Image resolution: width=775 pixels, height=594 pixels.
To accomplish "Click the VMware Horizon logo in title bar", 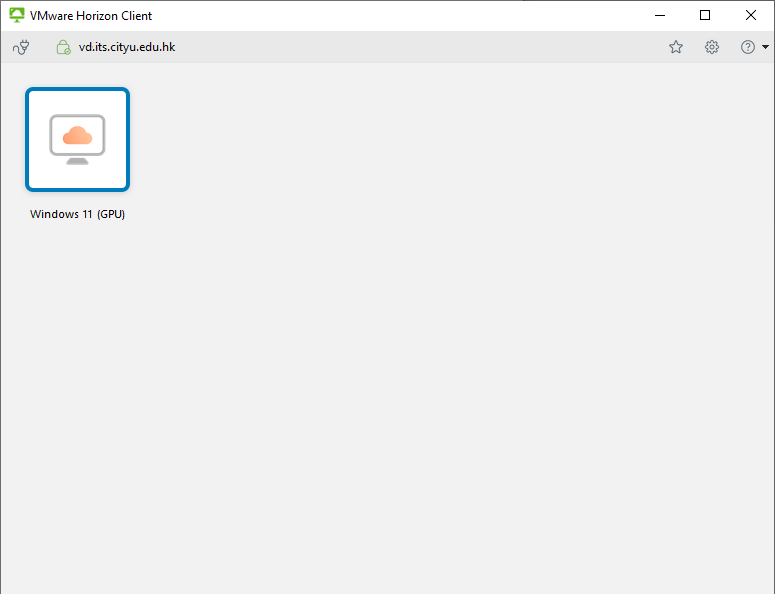I will 16,15.
